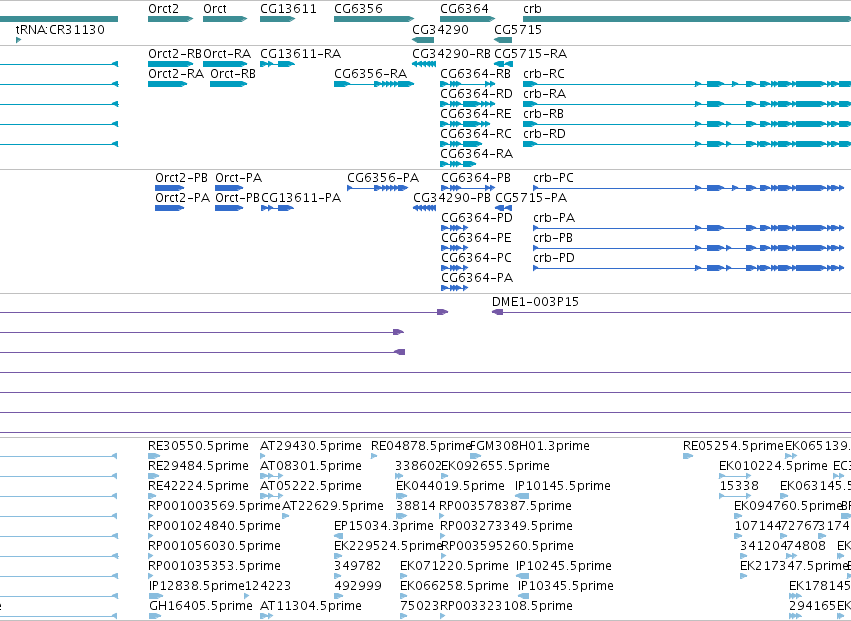The image size is (851, 621).
Task: Click the Orct-RA transcript
Action: [225, 64]
